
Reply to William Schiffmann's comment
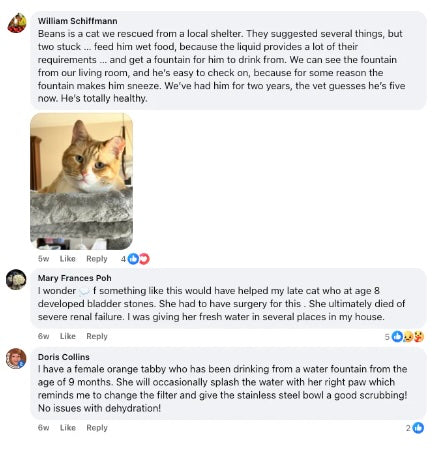[x=97, y=259]
